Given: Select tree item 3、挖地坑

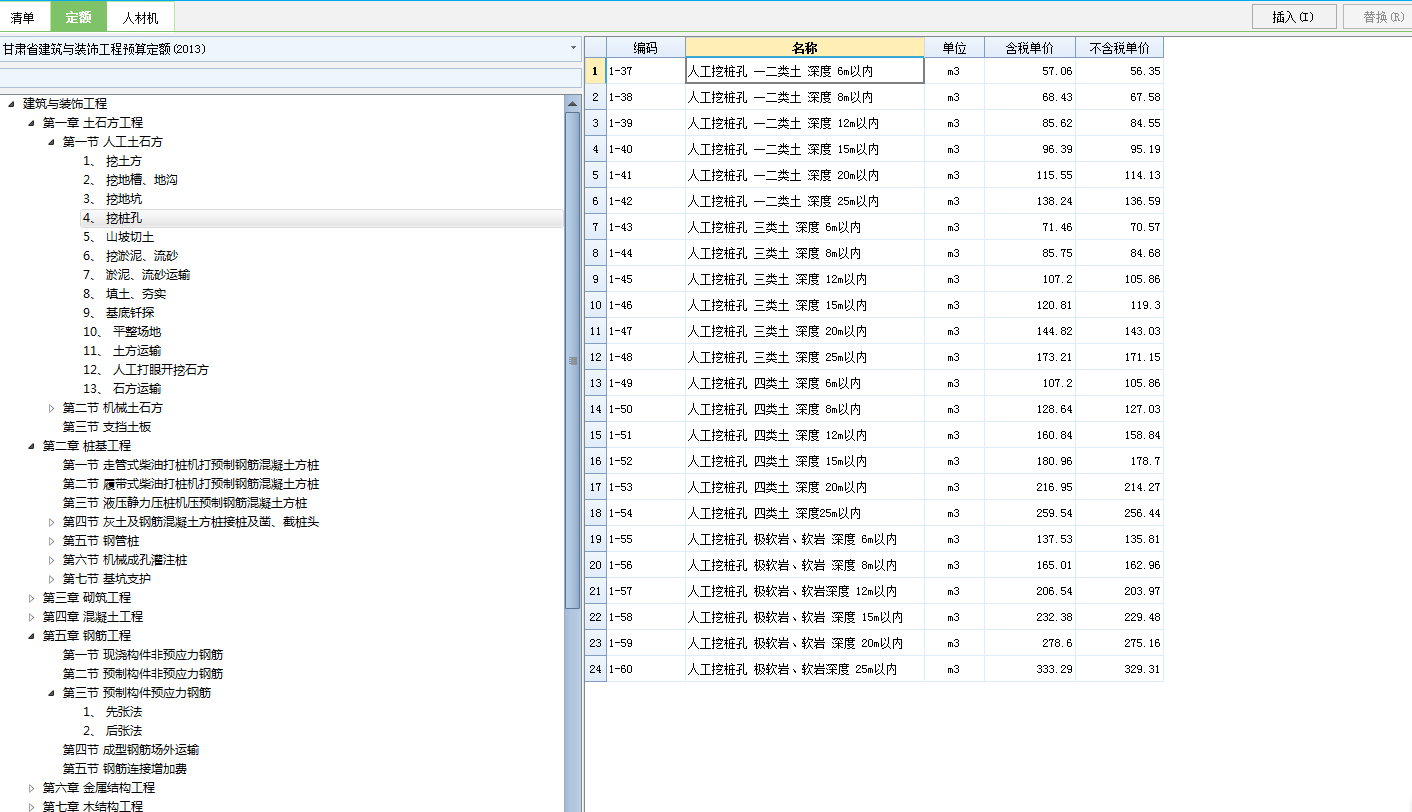Looking at the screenshot, I should coord(112,199).
